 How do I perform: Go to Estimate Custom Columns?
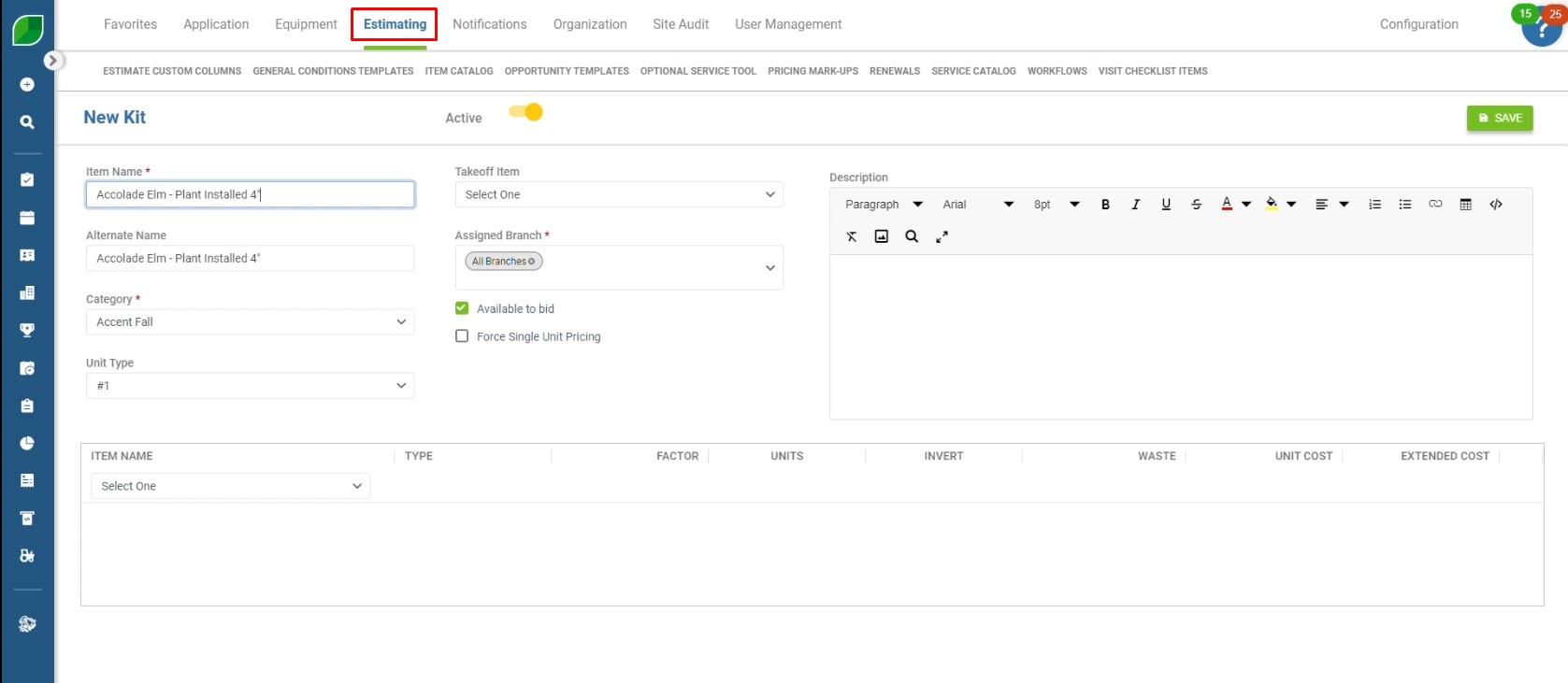click(x=172, y=71)
